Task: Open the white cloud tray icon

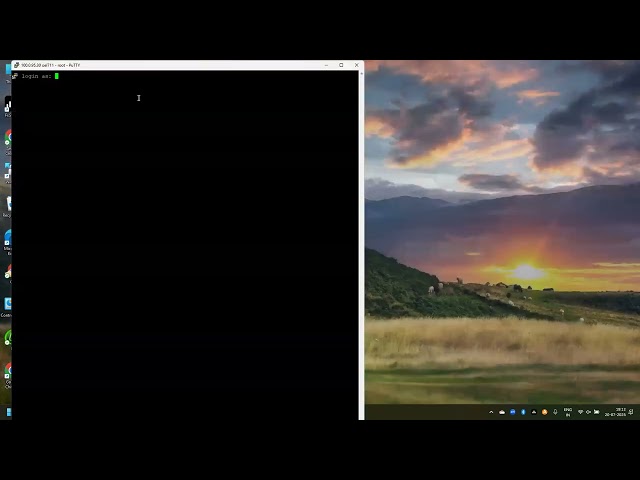Action: tap(502, 412)
